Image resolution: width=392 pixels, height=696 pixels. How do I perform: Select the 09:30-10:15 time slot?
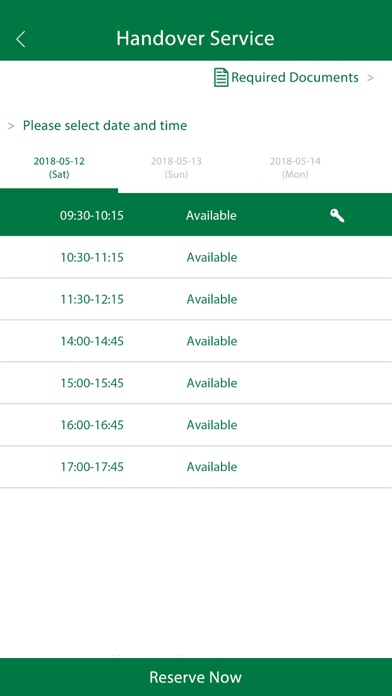(x=196, y=215)
